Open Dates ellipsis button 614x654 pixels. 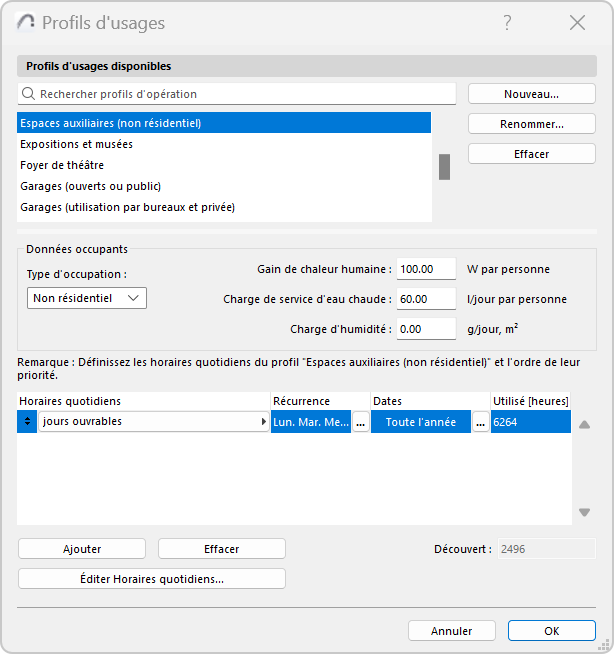pos(481,422)
